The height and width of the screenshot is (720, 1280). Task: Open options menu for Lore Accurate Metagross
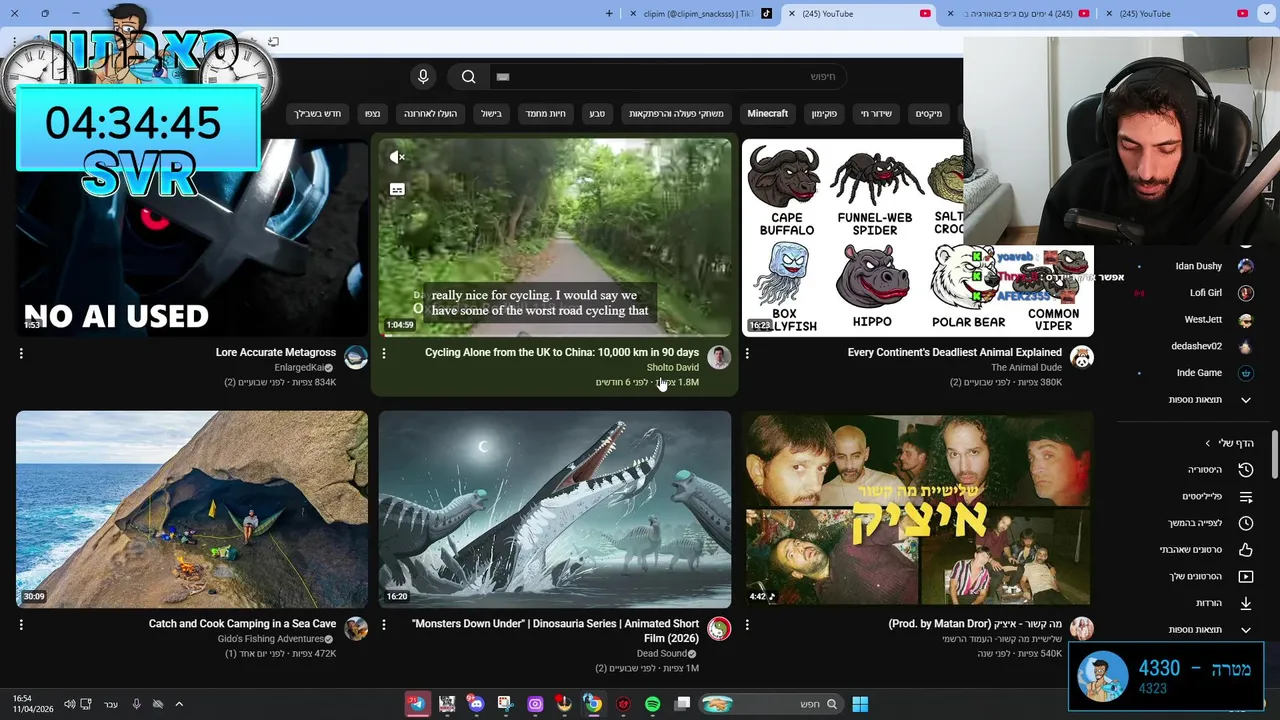(x=21, y=353)
